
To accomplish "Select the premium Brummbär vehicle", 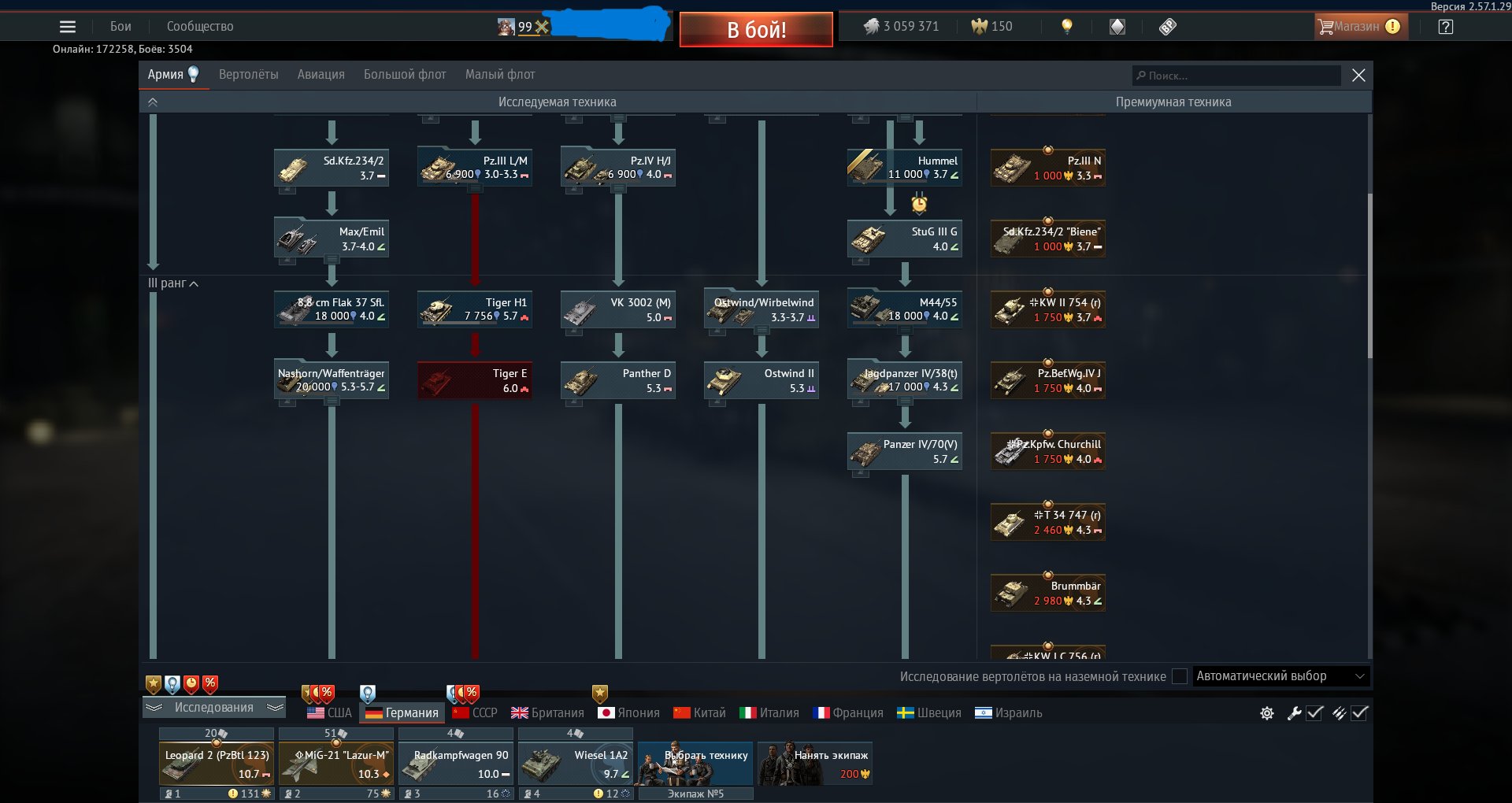I will pos(1048,593).
